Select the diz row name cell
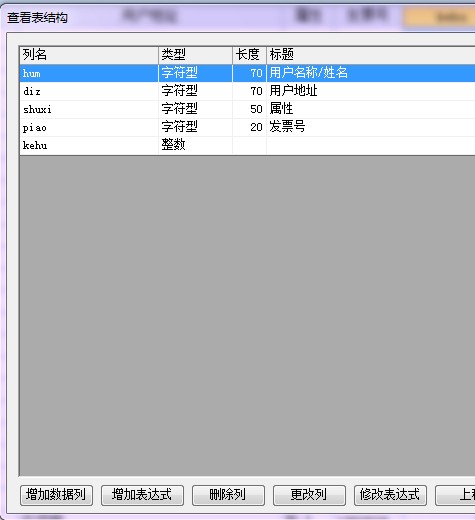Viewport: 475px width, 520px height. click(x=89, y=91)
